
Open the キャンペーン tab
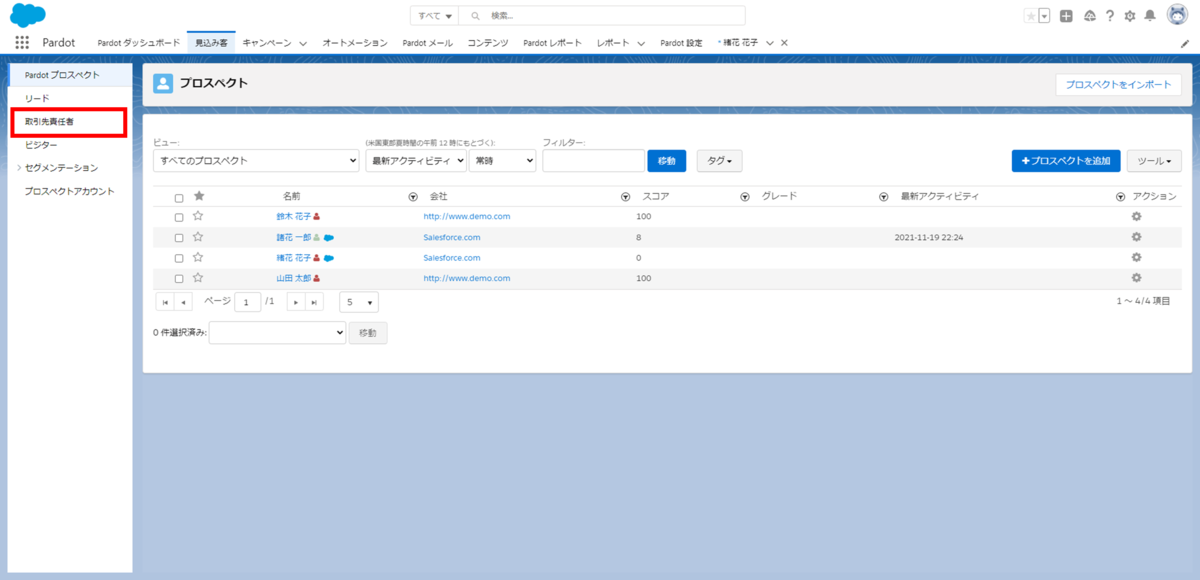(267, 43)
